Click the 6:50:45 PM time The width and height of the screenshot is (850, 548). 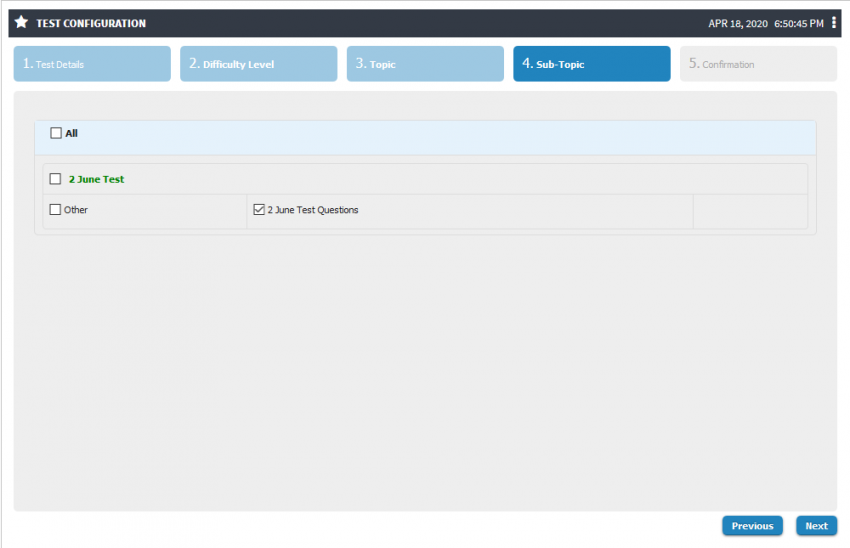799,23
